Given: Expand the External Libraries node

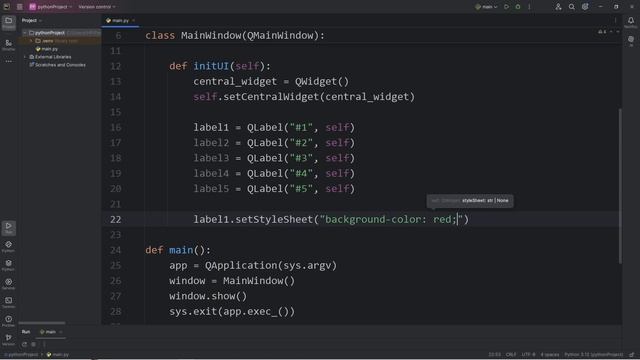Looking at the screenshot, I should [x=25, y=57].
